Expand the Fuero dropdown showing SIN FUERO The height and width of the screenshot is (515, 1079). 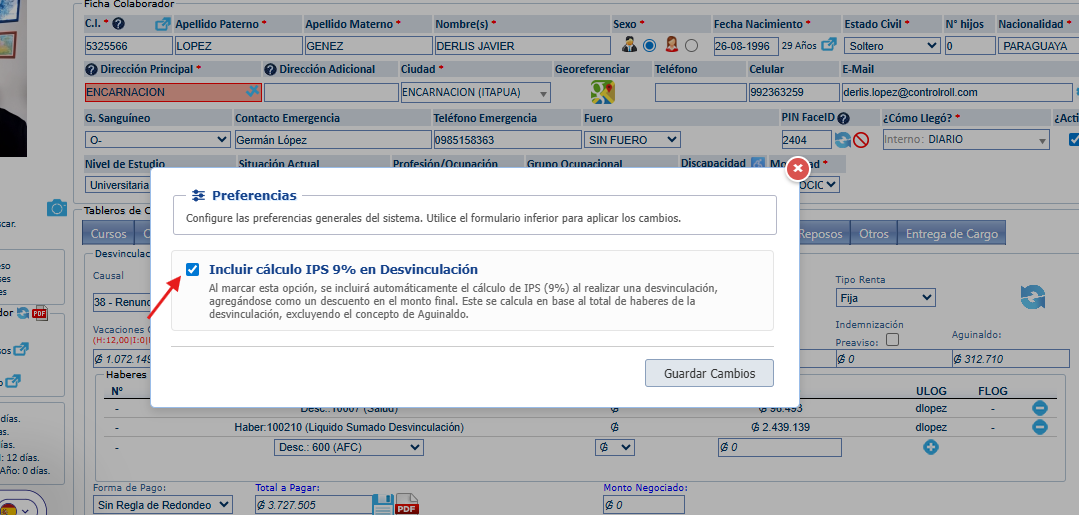[x=631, y=140]
